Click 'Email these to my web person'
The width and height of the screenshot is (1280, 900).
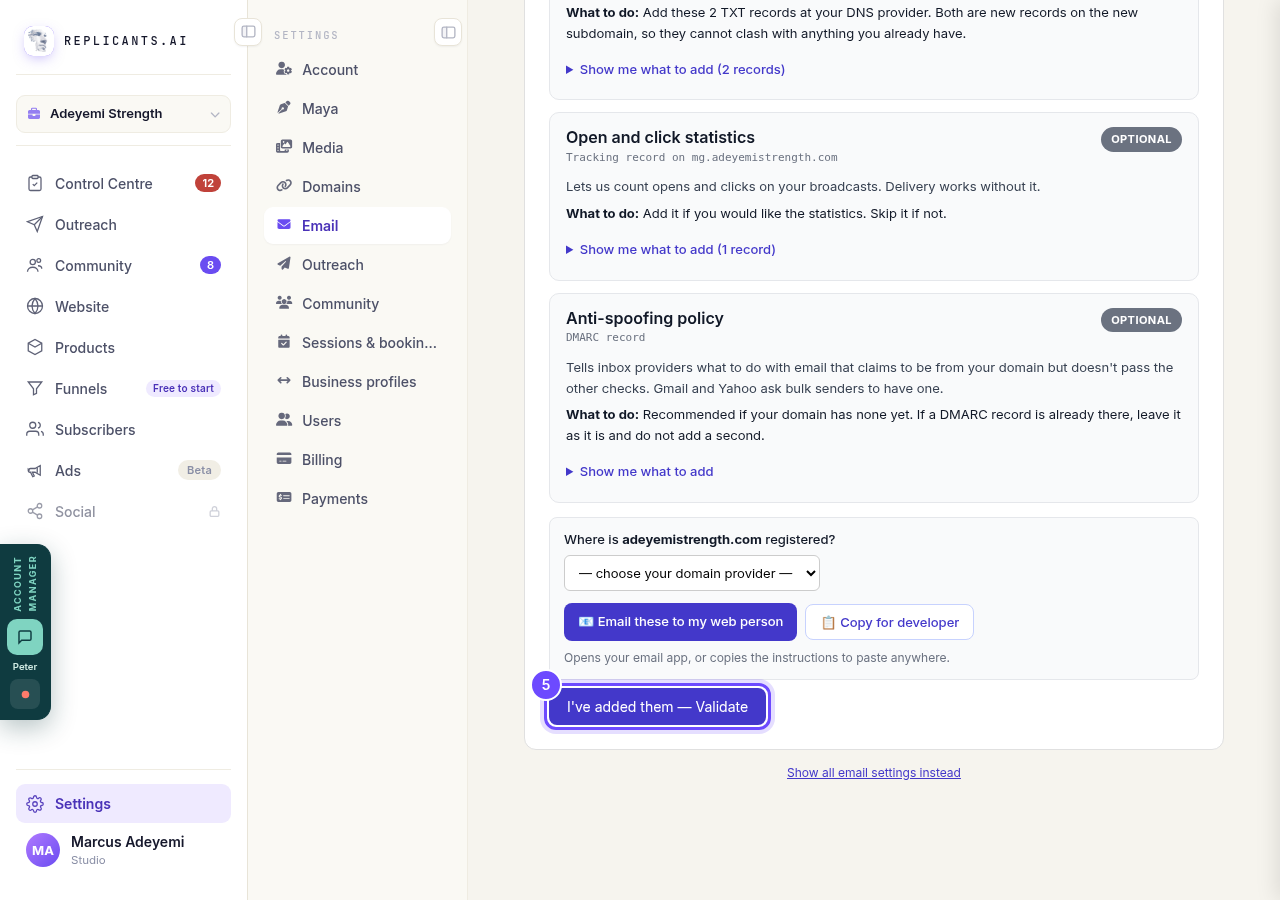(680, 622)
